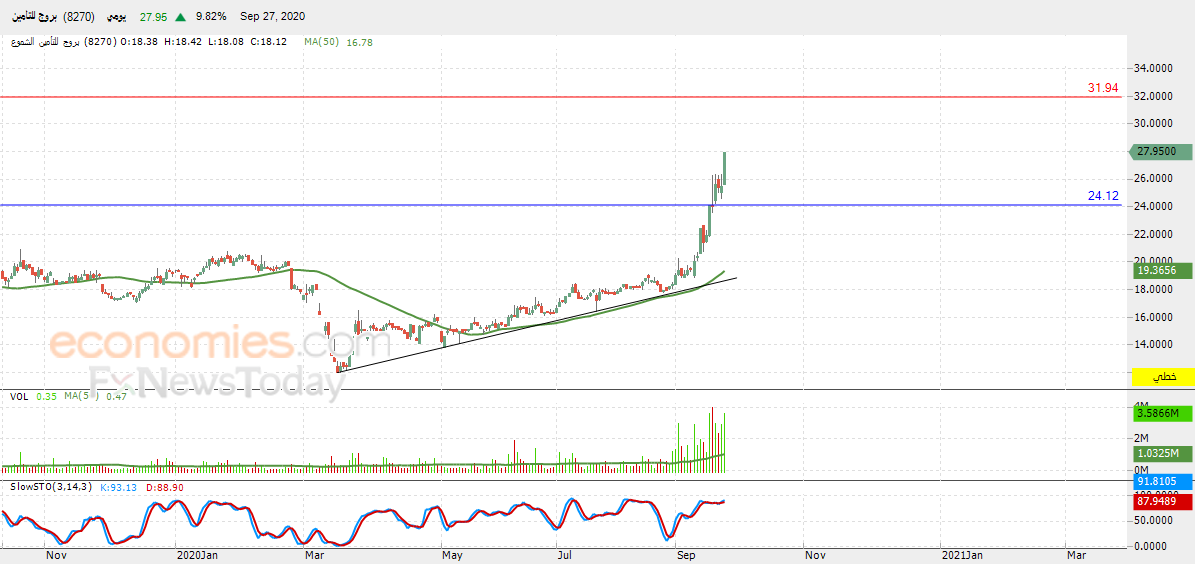This screenshot has height=564, width=1195.
Task: Click the H:18.42 high value
Action: pyautogui.click(x=182, y=42)
